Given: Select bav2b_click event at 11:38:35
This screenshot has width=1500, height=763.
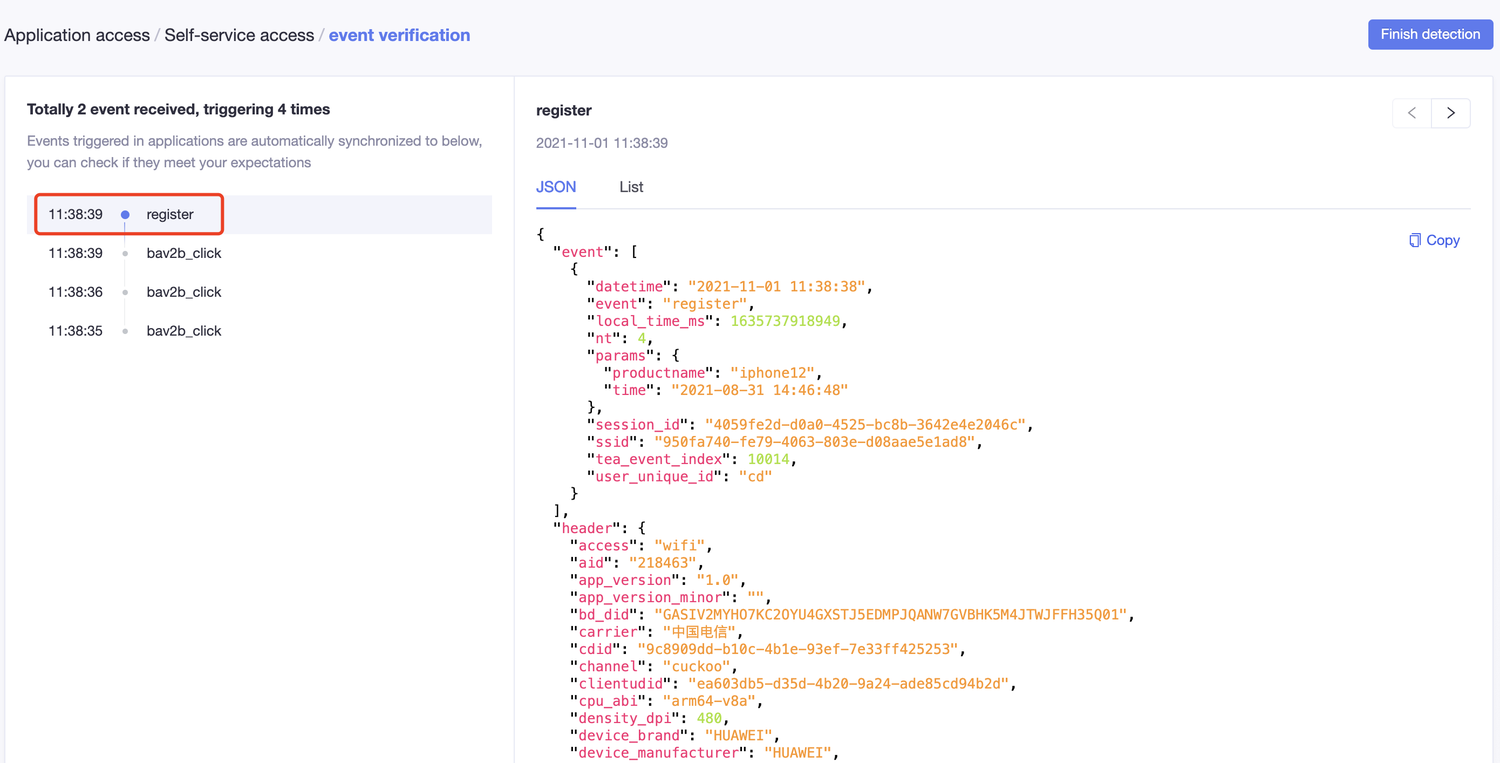Looking at the screenshot, I should (259, 331).
